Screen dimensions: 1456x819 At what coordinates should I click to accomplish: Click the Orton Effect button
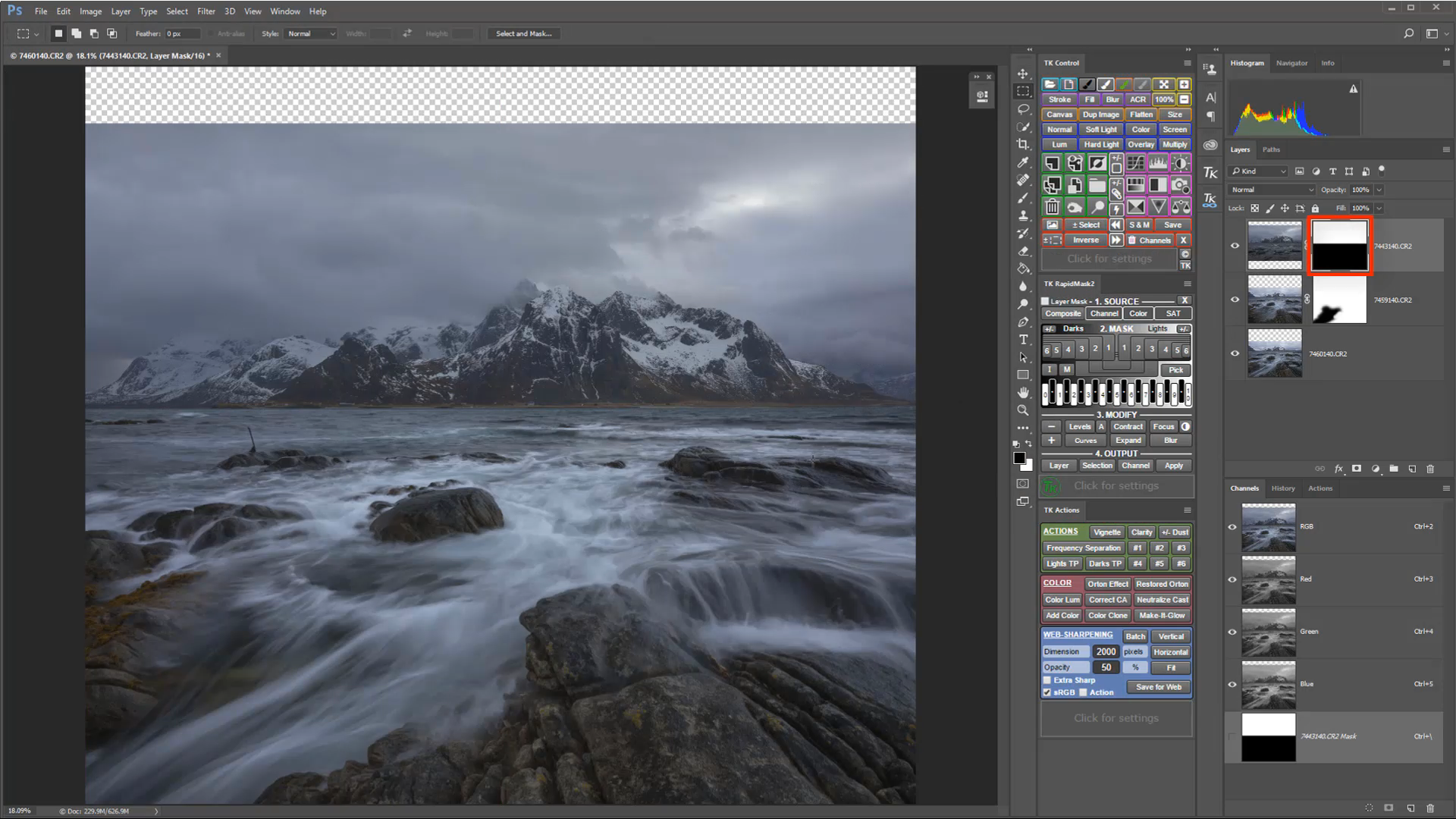click(1107, 584)
